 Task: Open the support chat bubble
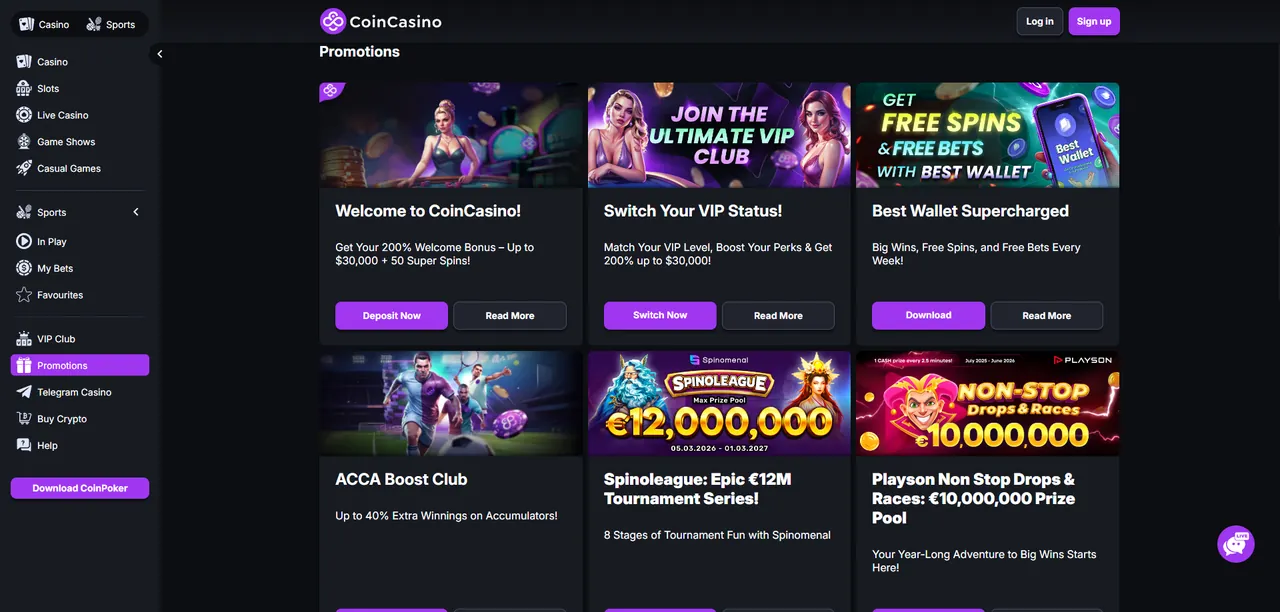(x=1236, y=544)
